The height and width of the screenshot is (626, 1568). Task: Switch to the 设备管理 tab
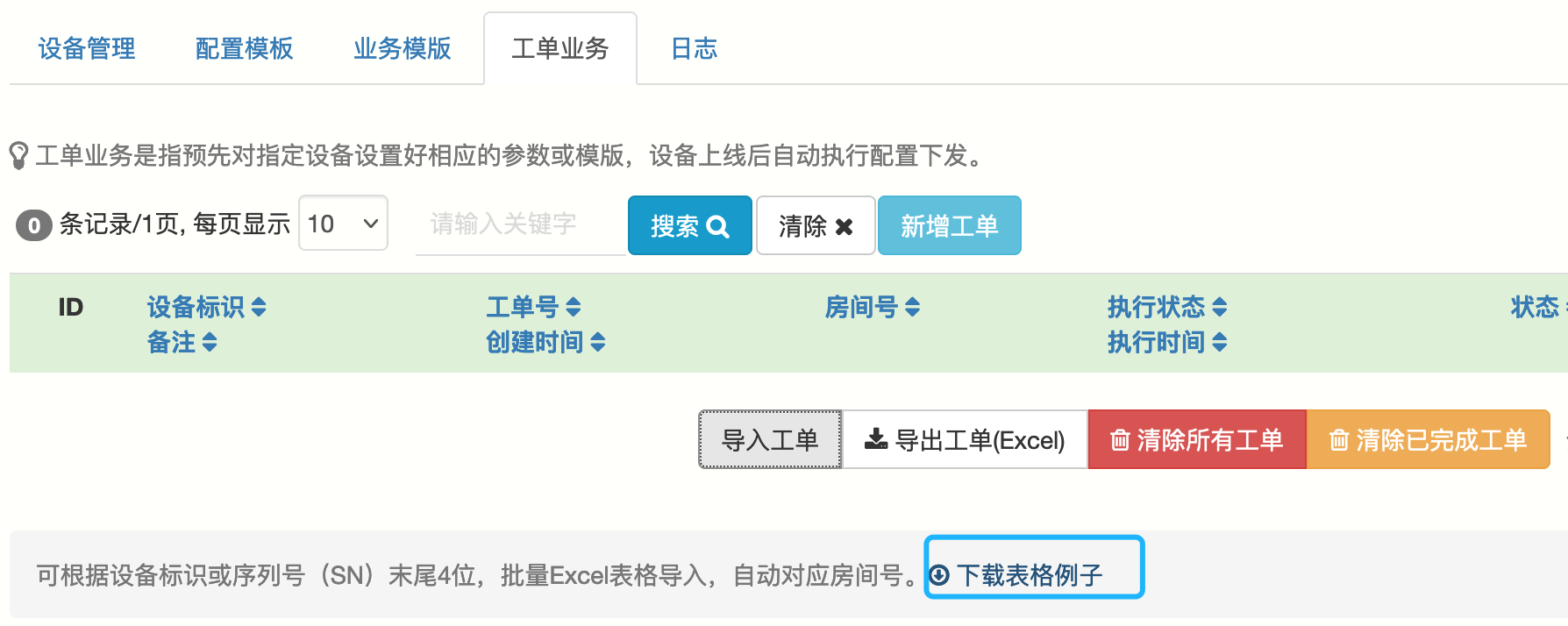click(87, 48)
